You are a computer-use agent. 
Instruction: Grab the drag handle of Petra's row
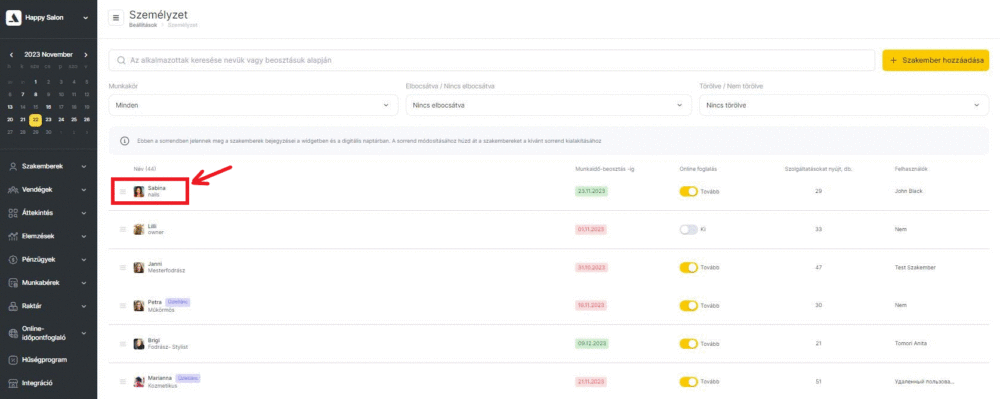[123, 305]
